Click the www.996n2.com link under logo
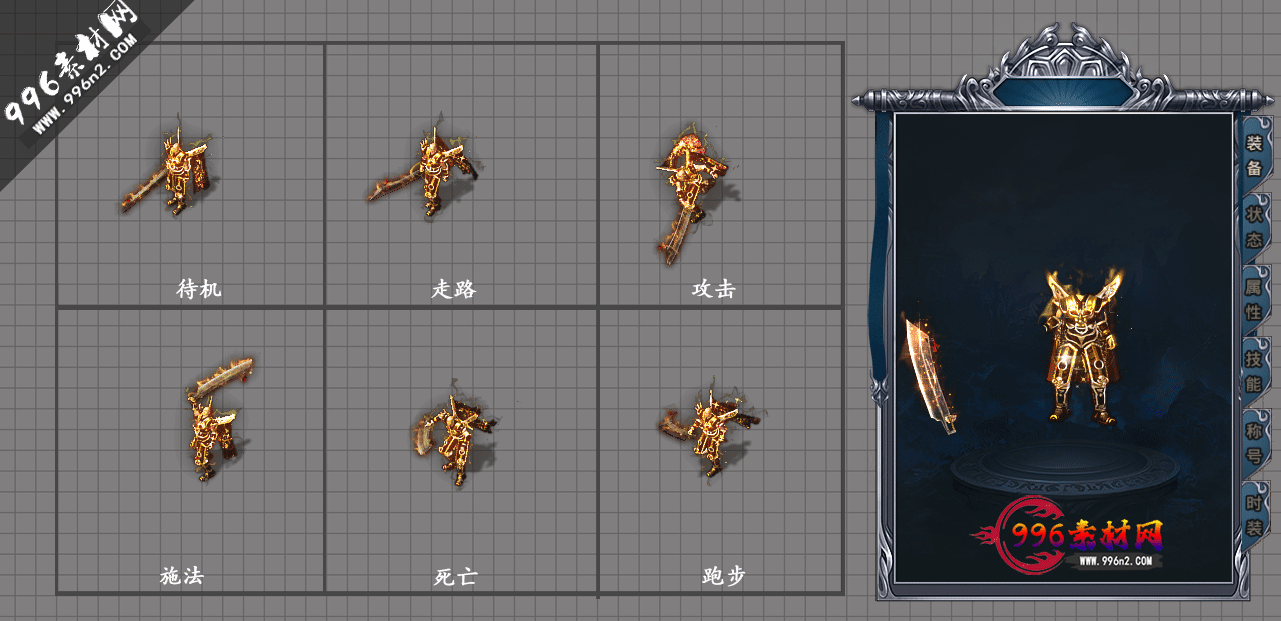Image resolution: width=1281 pixels, height=621 pixels. [1120, 562]
